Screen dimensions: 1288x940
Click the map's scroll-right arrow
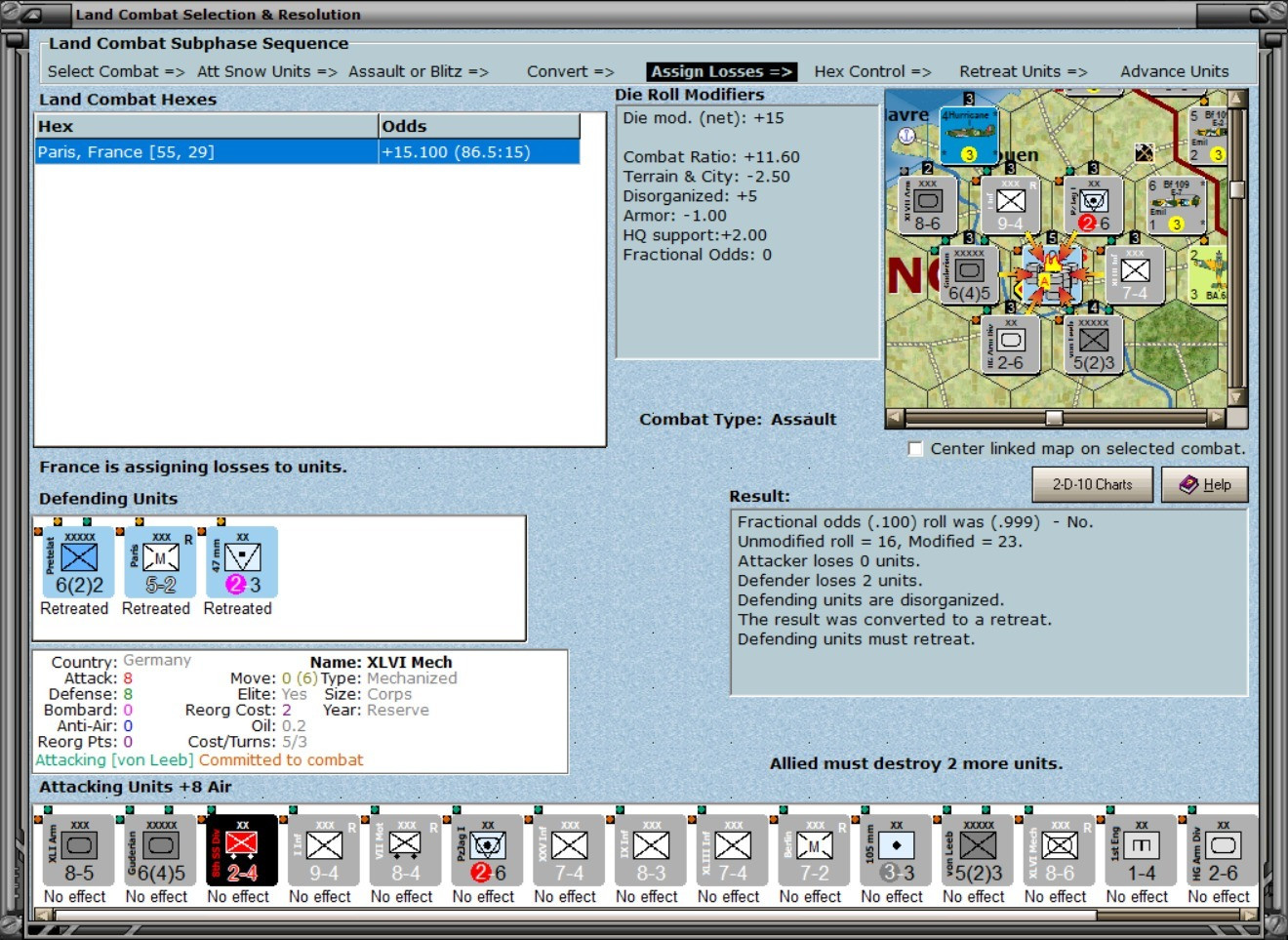(1216, 418)
